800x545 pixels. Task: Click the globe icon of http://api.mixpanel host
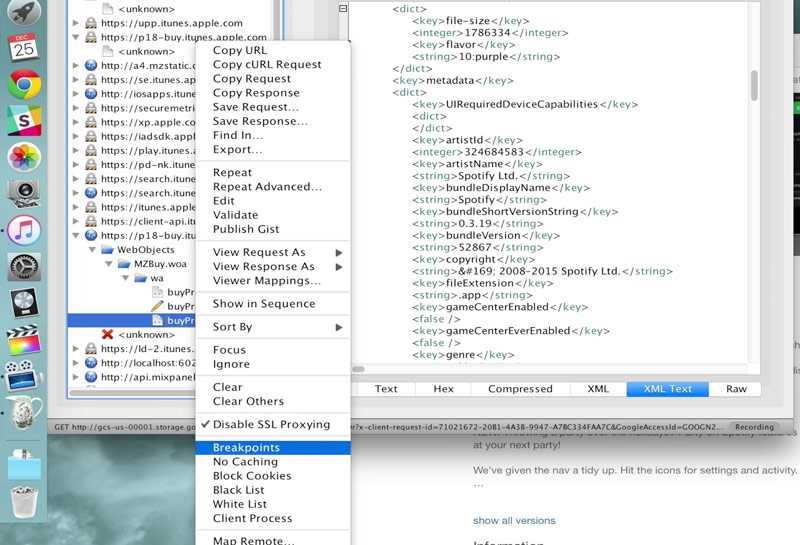(91, 377)
